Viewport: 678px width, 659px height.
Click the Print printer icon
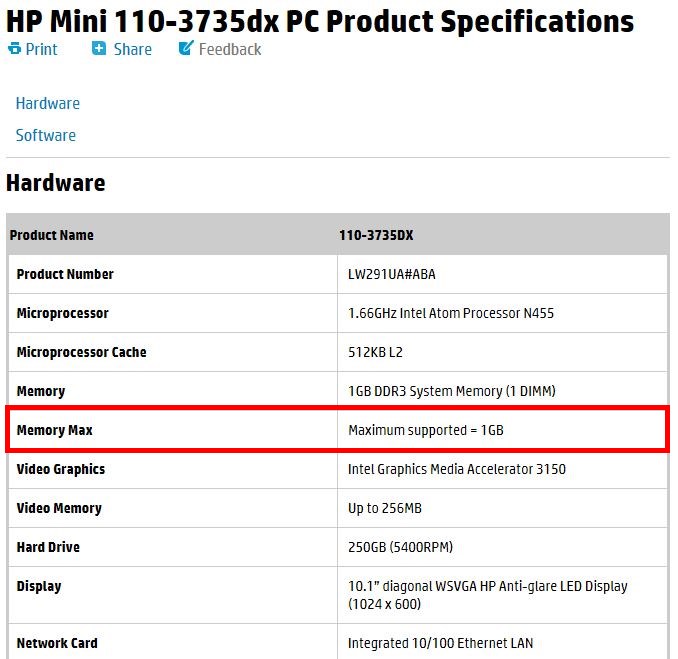(14, 48)
